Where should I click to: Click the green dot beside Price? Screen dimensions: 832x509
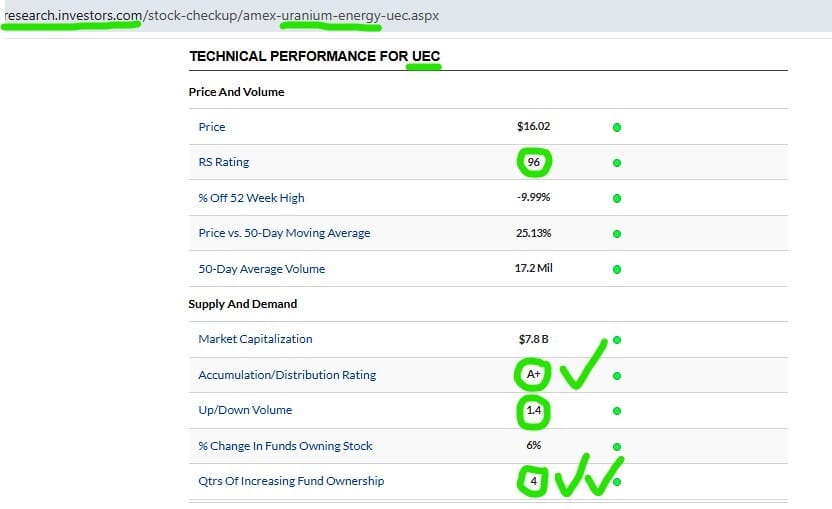[x=617, y=127]
